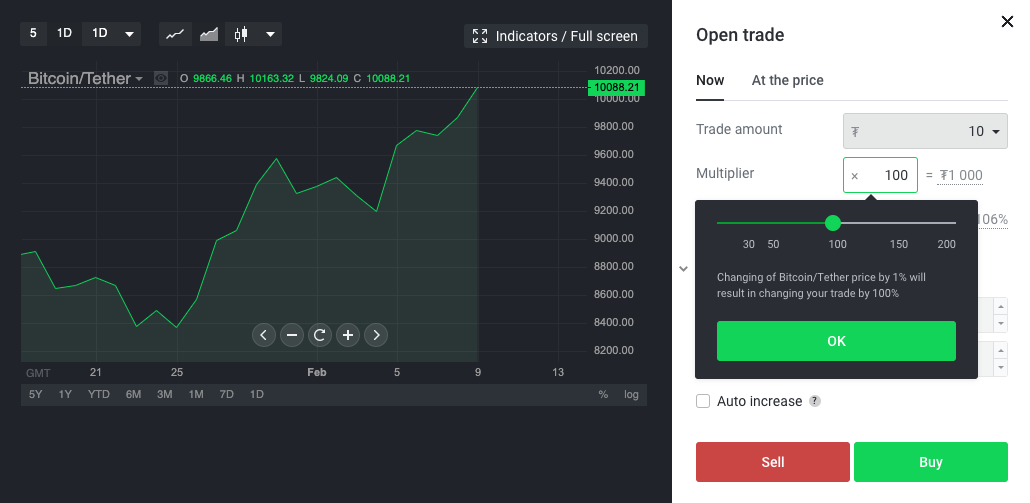Zoom out the chart with minus icon

292,335
